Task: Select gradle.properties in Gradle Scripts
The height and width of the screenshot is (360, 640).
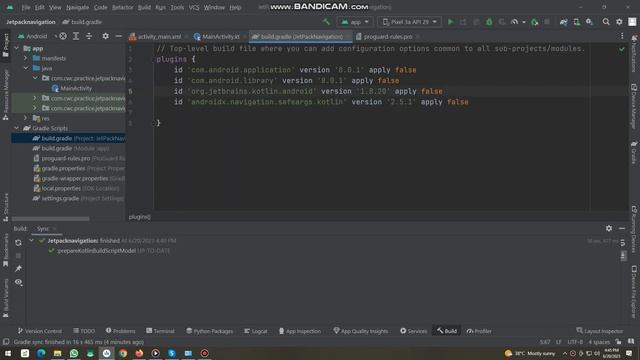Action: pos(79,169)
